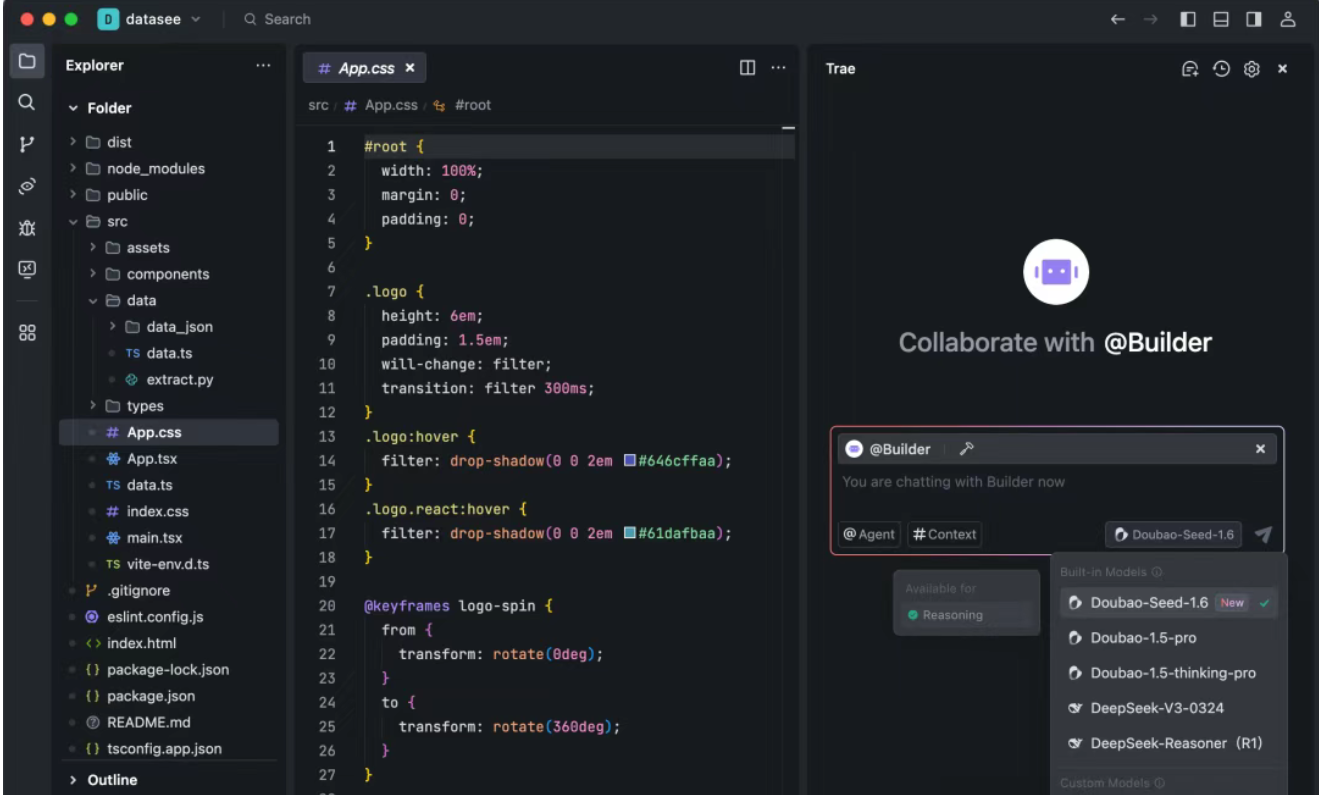1319x795 pixels.
Task: Expand the dist folder
Action: point(73,142)
